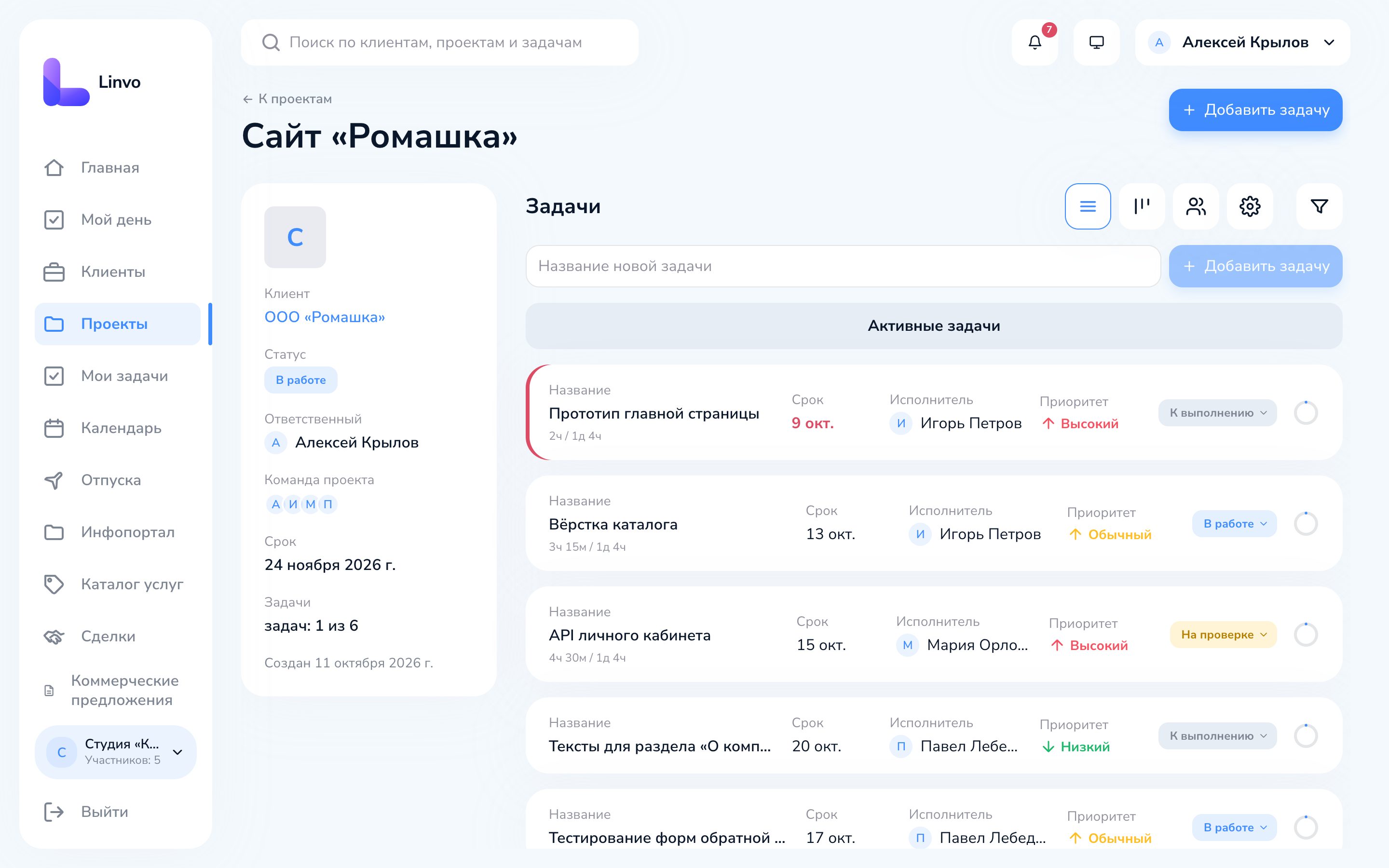The height and width of the screenshot is (868, 1389).
Task: Switch to kanban board view
Action: [x=1142, y=206]
